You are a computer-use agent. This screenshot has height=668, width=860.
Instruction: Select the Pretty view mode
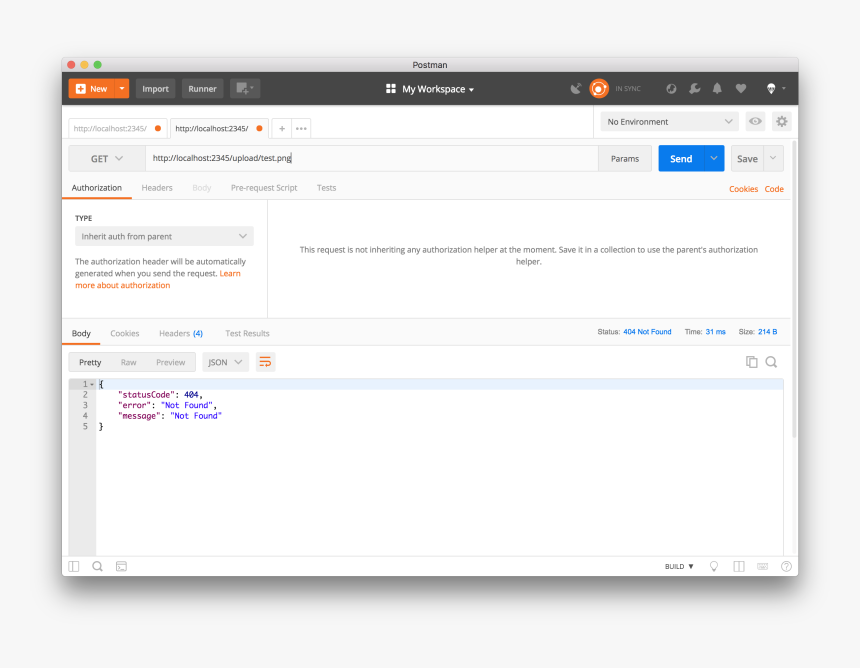pos(90,362)
